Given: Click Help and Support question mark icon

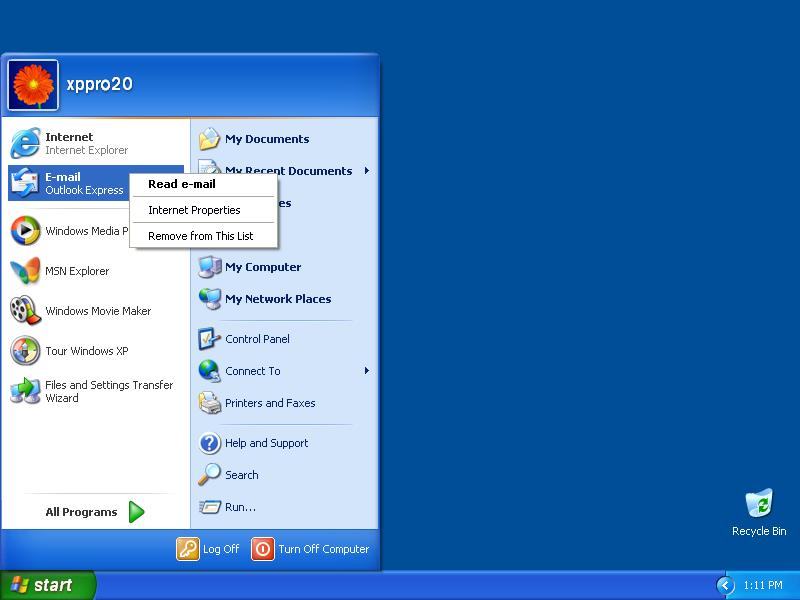Looking at the screenshot, I should click(x=209, y=443).
